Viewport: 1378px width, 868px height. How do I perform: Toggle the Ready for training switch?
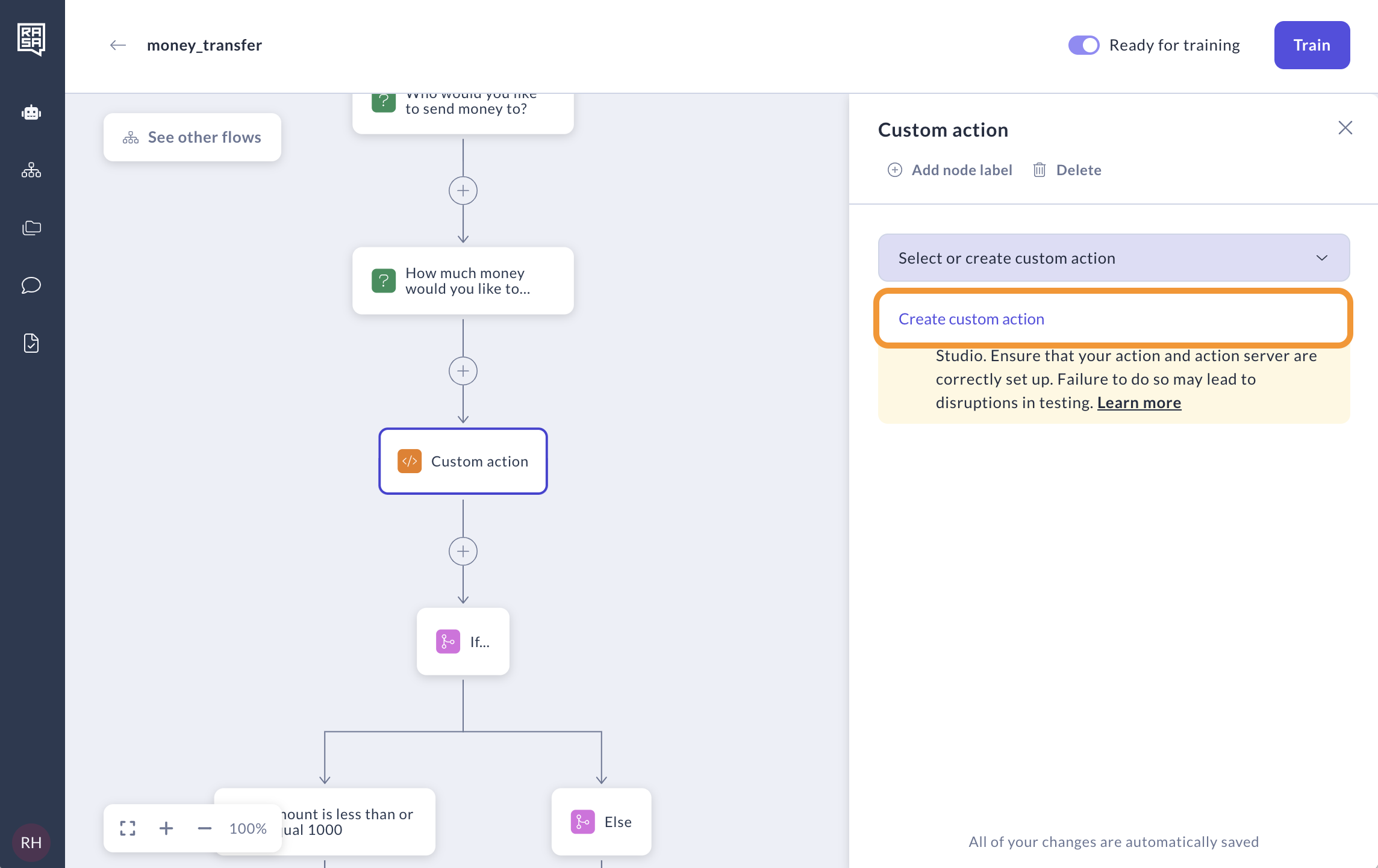coord(1083,45)
